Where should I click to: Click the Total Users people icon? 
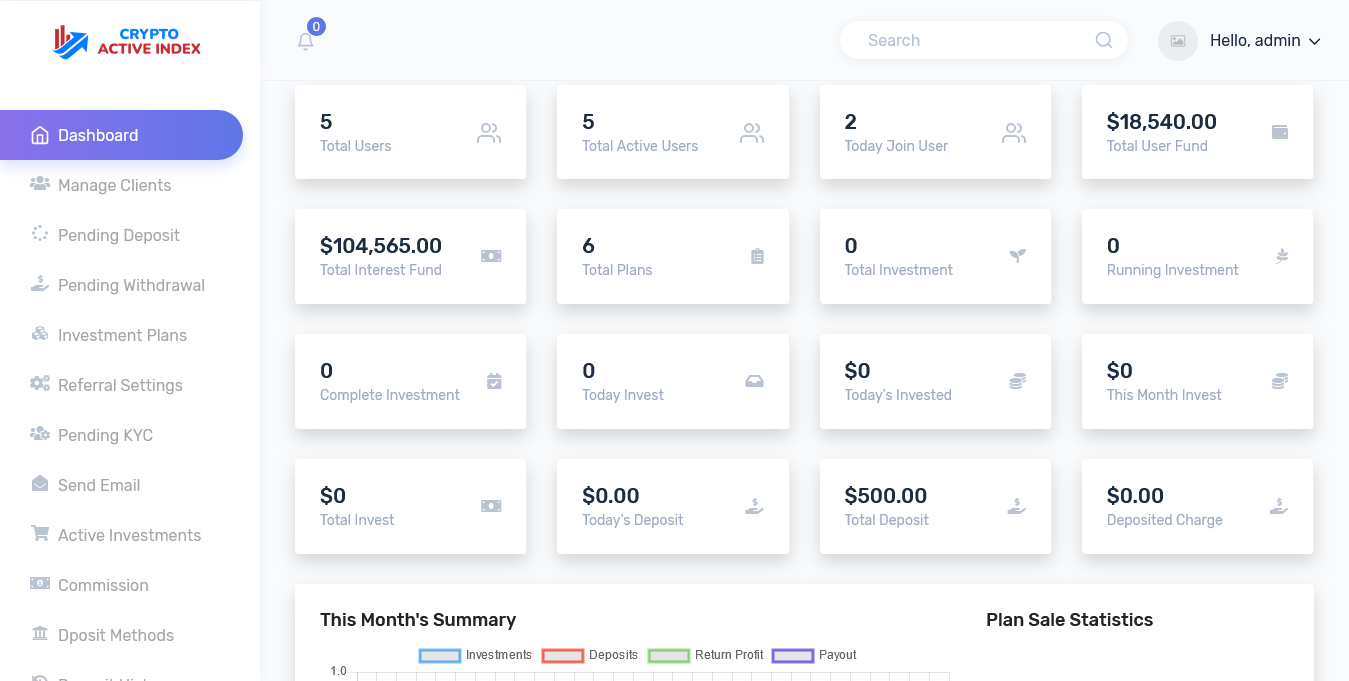(x=489, y=133)
